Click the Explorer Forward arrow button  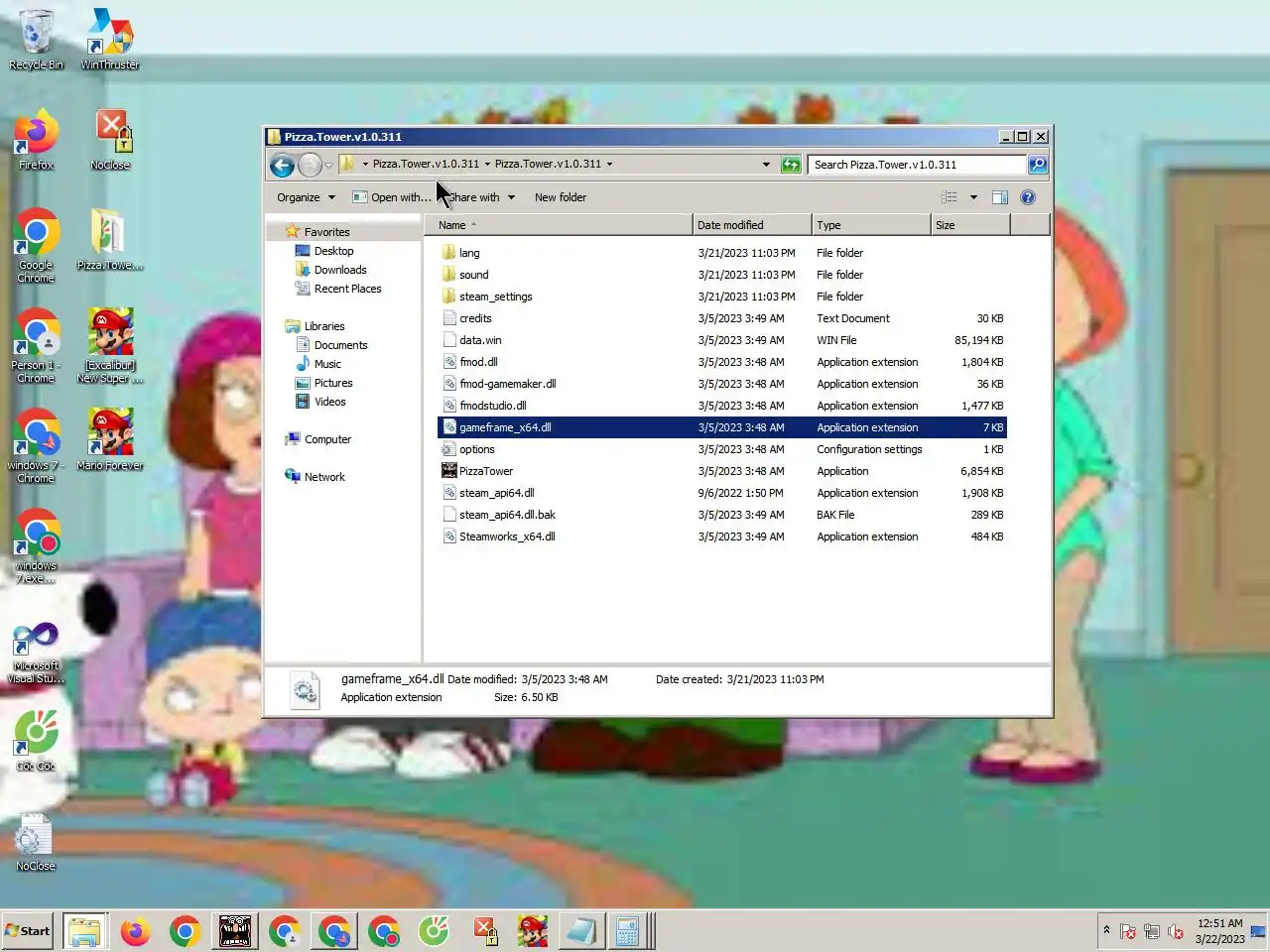310,166
